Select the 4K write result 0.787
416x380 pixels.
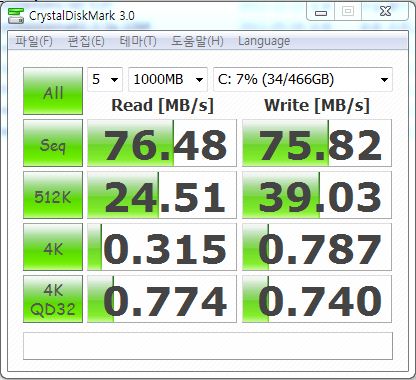tap(317, 247)
